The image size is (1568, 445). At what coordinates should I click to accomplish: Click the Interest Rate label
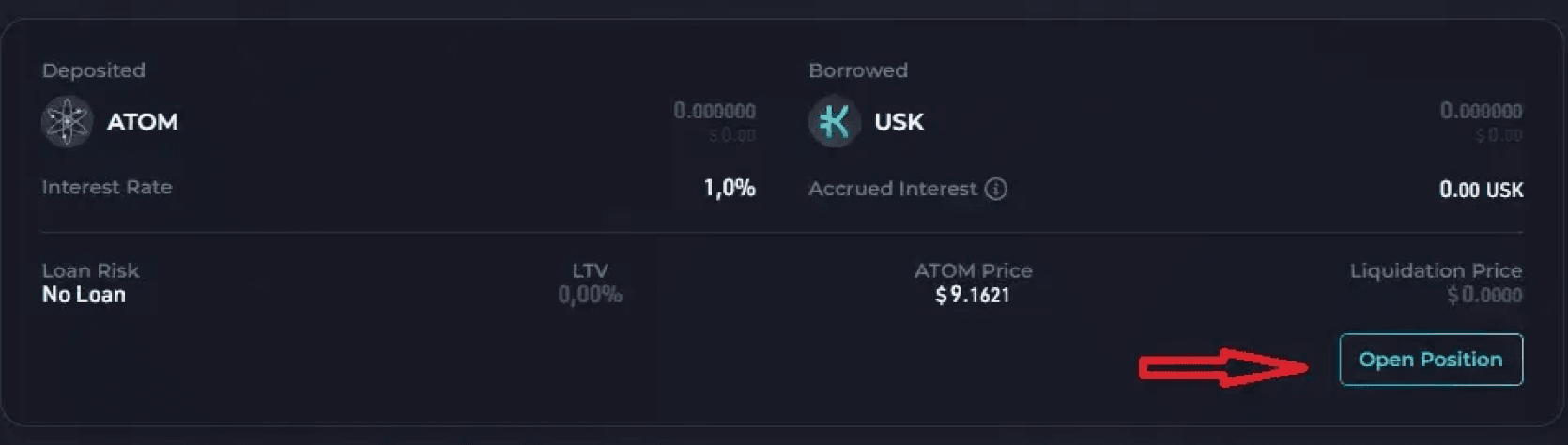point(107,187)
